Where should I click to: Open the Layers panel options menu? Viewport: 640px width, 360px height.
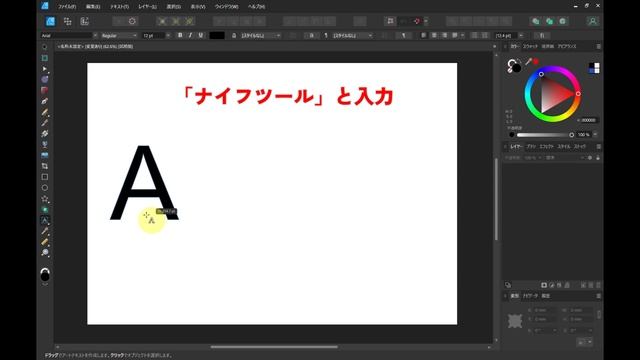click(x=598, y=147)
